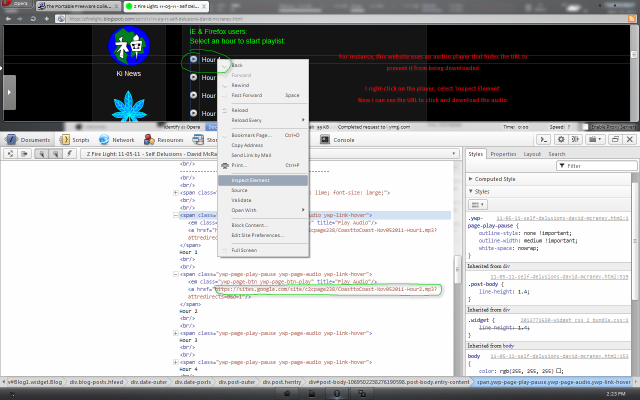Expand the span node above Hour 4
640x400 pixels.
pyautogui.click(x=176, y=362)
